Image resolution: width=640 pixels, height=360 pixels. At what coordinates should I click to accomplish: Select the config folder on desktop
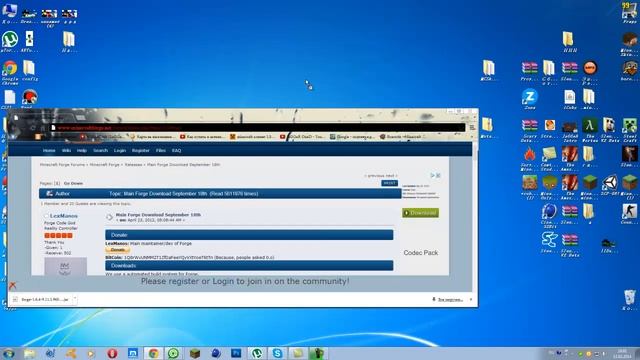(29, 71)
